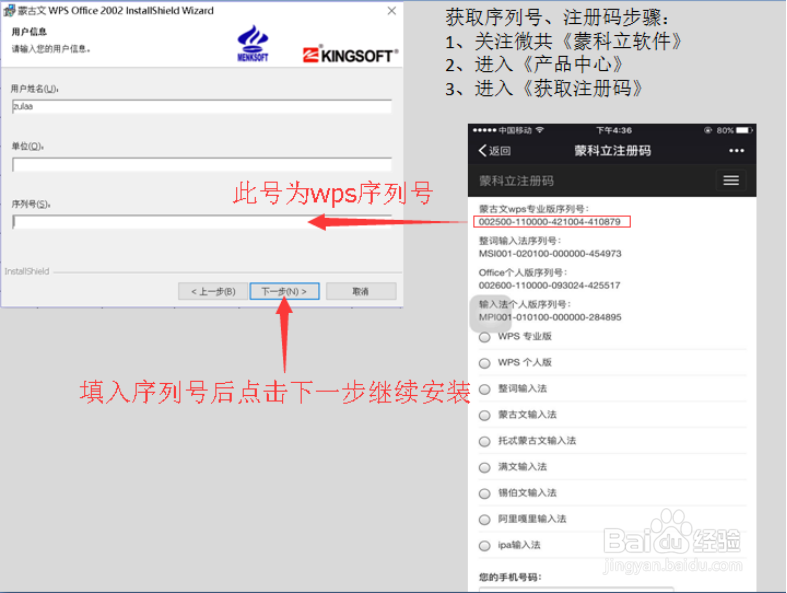This screenshot has height=593, width=787.
Task: Click the Cancel (取消) button
Action: (361, 291)
